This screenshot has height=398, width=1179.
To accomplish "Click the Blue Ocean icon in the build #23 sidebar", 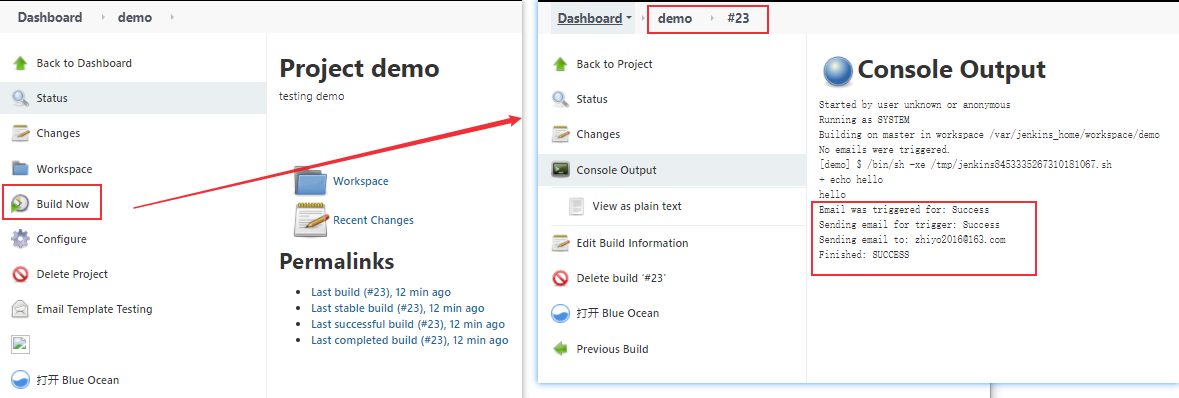I will coord(560,314).
